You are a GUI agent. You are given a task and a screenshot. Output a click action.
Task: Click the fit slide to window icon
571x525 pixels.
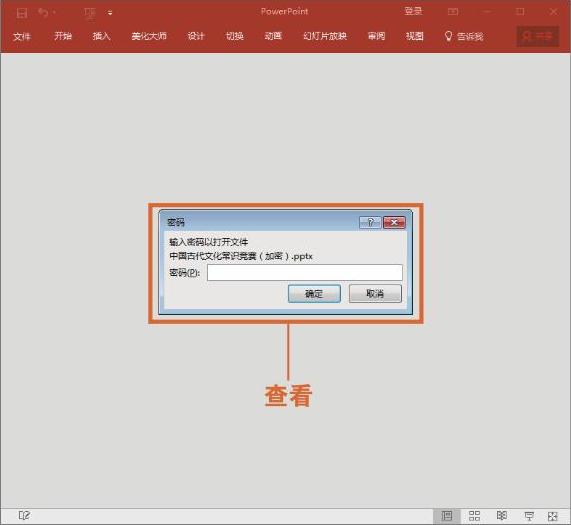pyautogui.click(x=553, y=516)
